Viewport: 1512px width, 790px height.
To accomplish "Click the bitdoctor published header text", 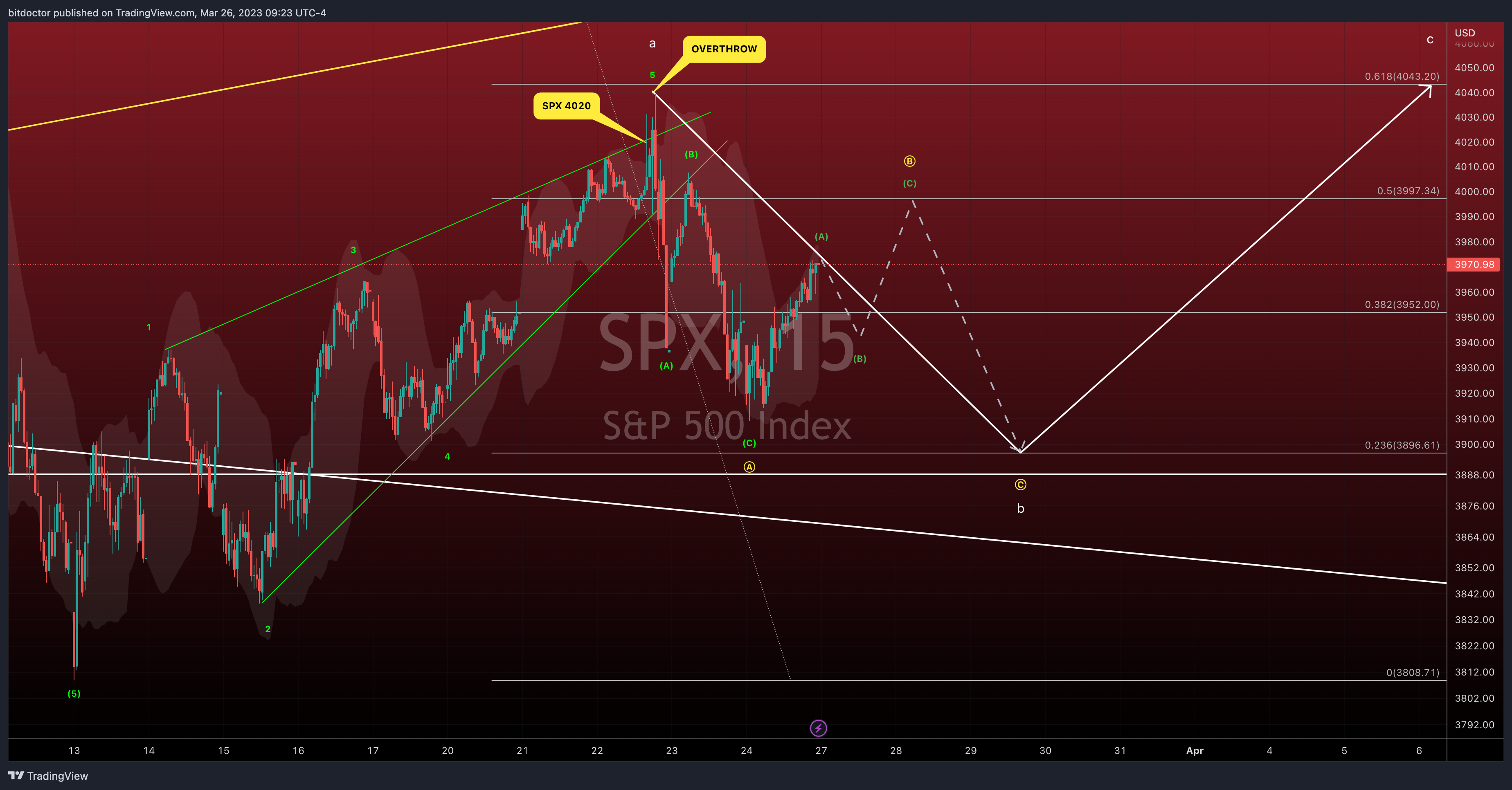I will tap(167, 13).
